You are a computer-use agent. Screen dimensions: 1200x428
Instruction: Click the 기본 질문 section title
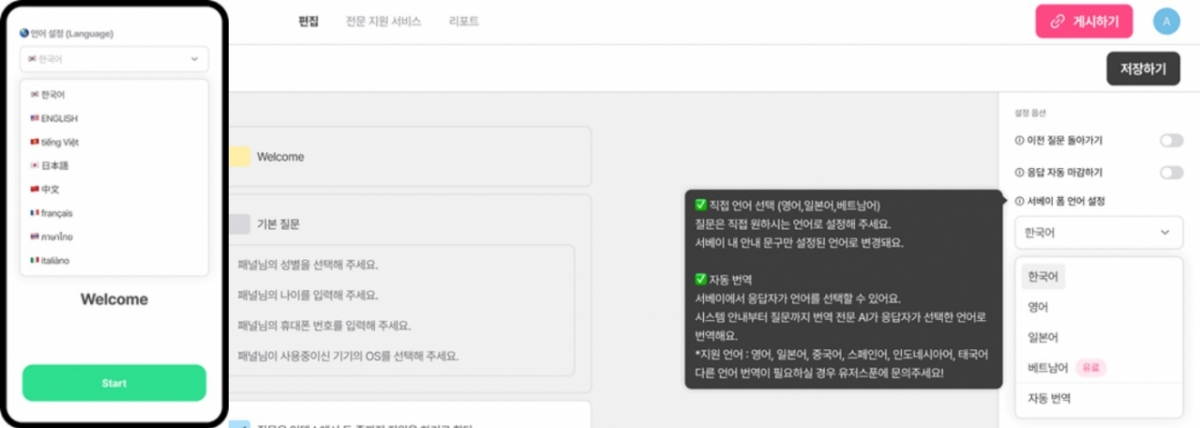tap(278, 224)
